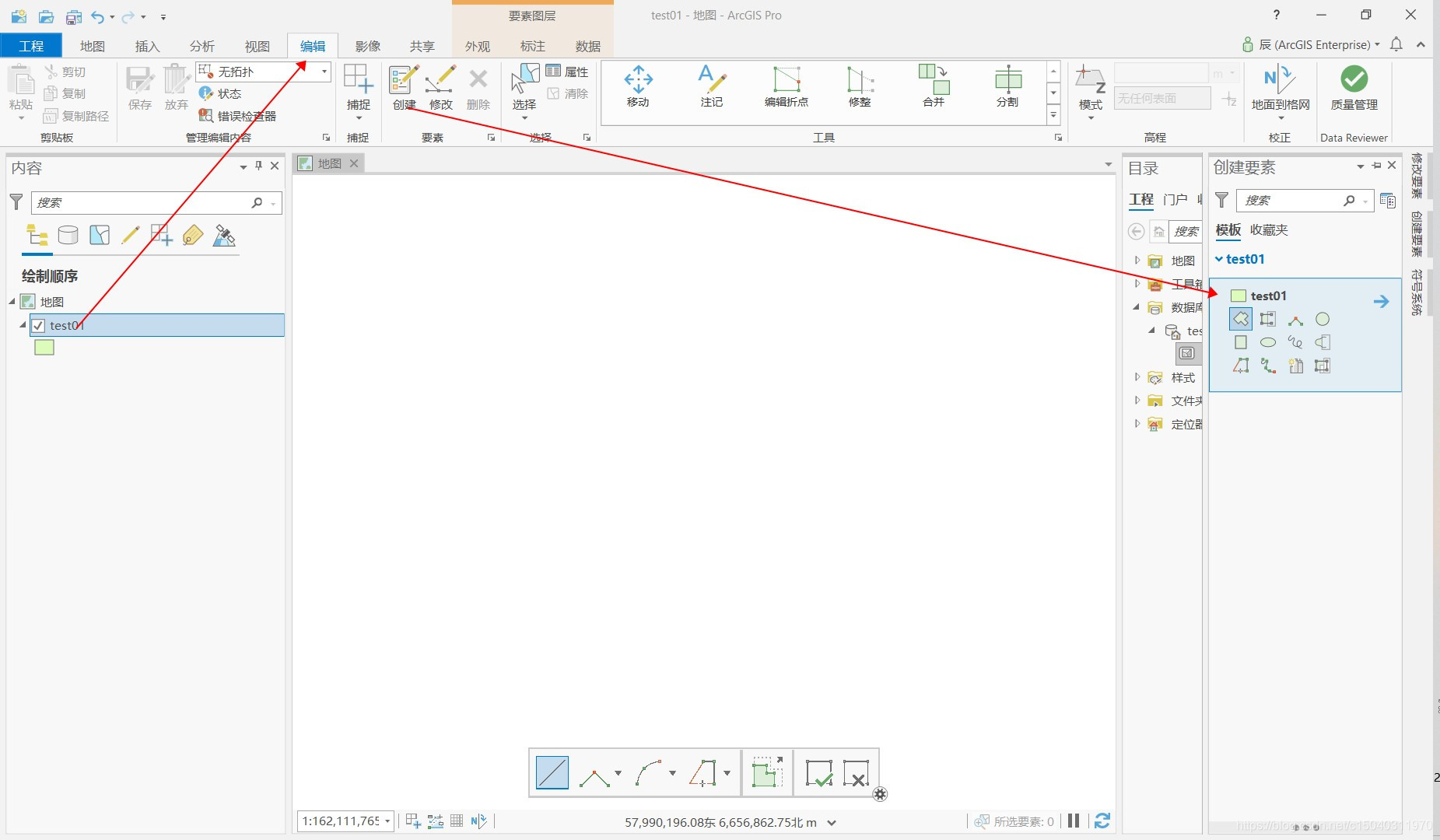Click the test01 template green symbol swatch
Viewport: 1440px width, 840px height.
pos(1239,296)
